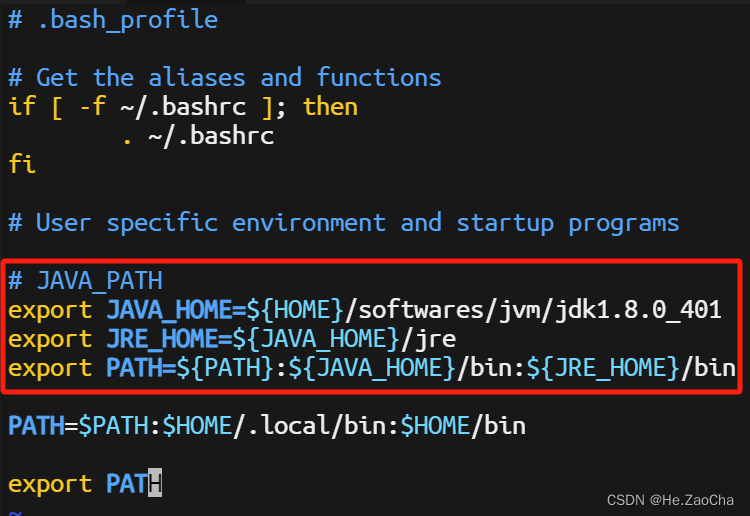
Task: Click '${JRE_HOME}/bin' at end of export PATH line
Action: click(631, 368)
